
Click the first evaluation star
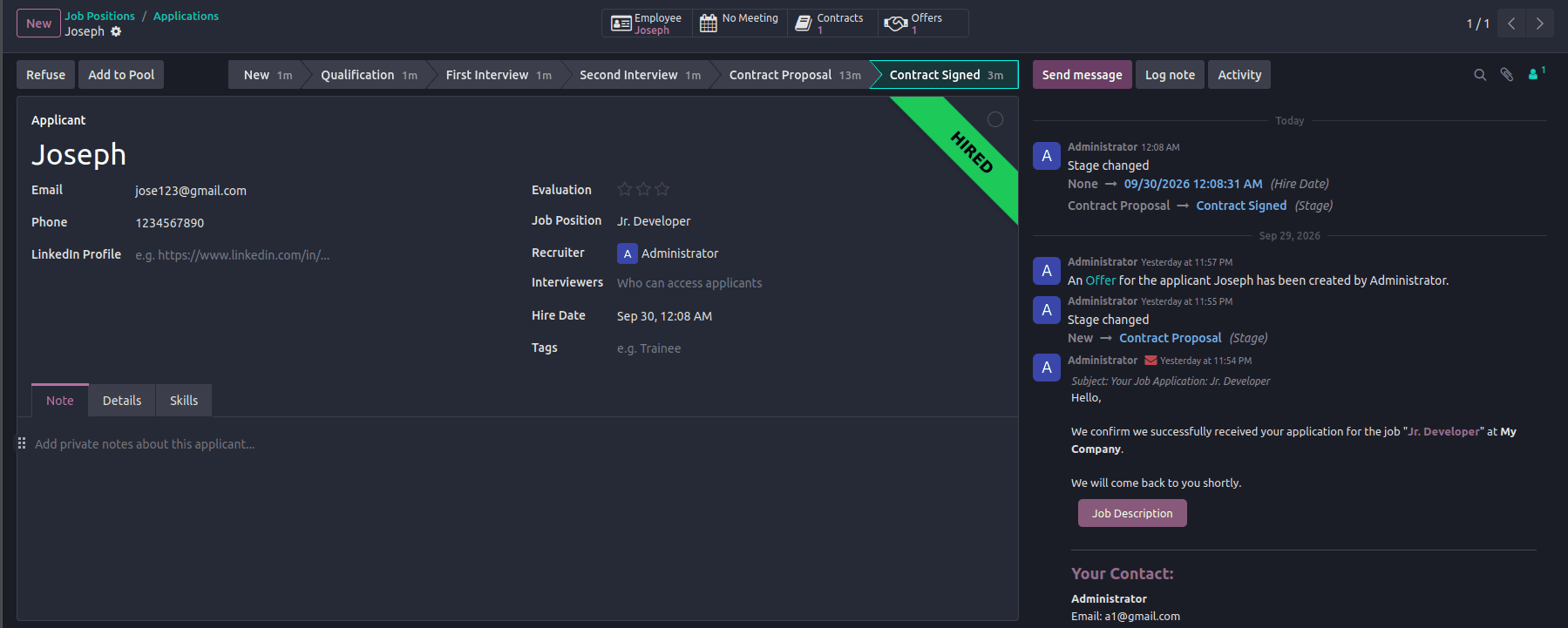tap(624, 189)
